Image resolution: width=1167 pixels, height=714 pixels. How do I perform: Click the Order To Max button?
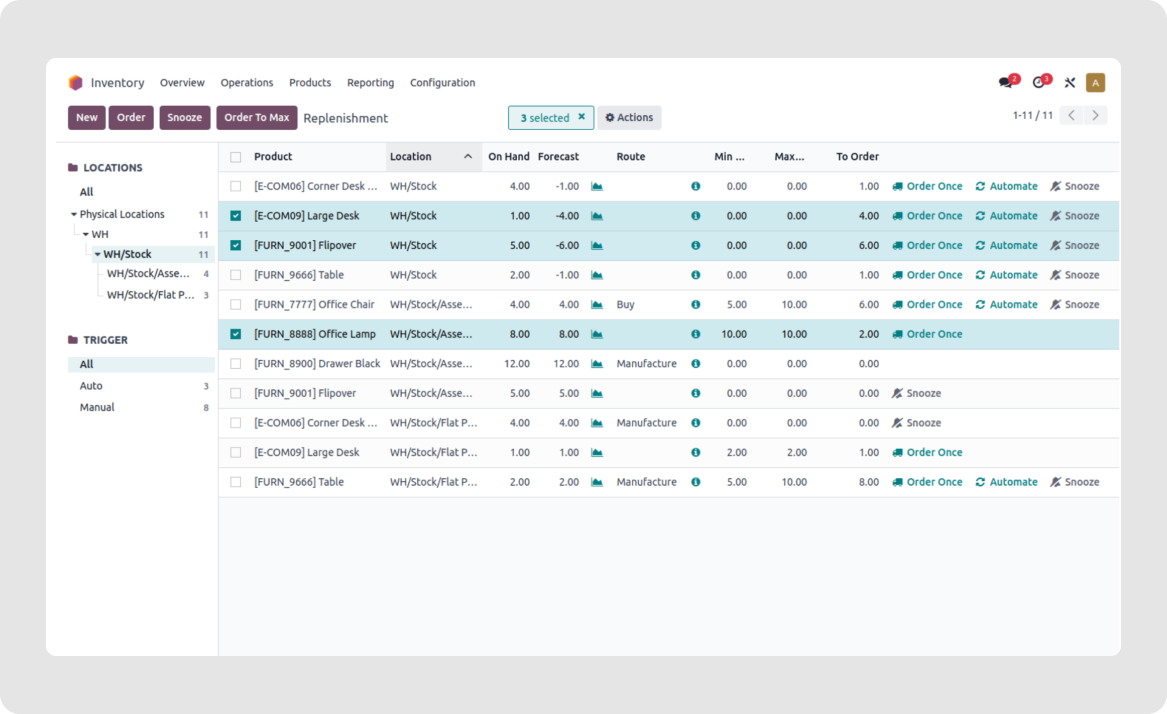click(256, 117)
